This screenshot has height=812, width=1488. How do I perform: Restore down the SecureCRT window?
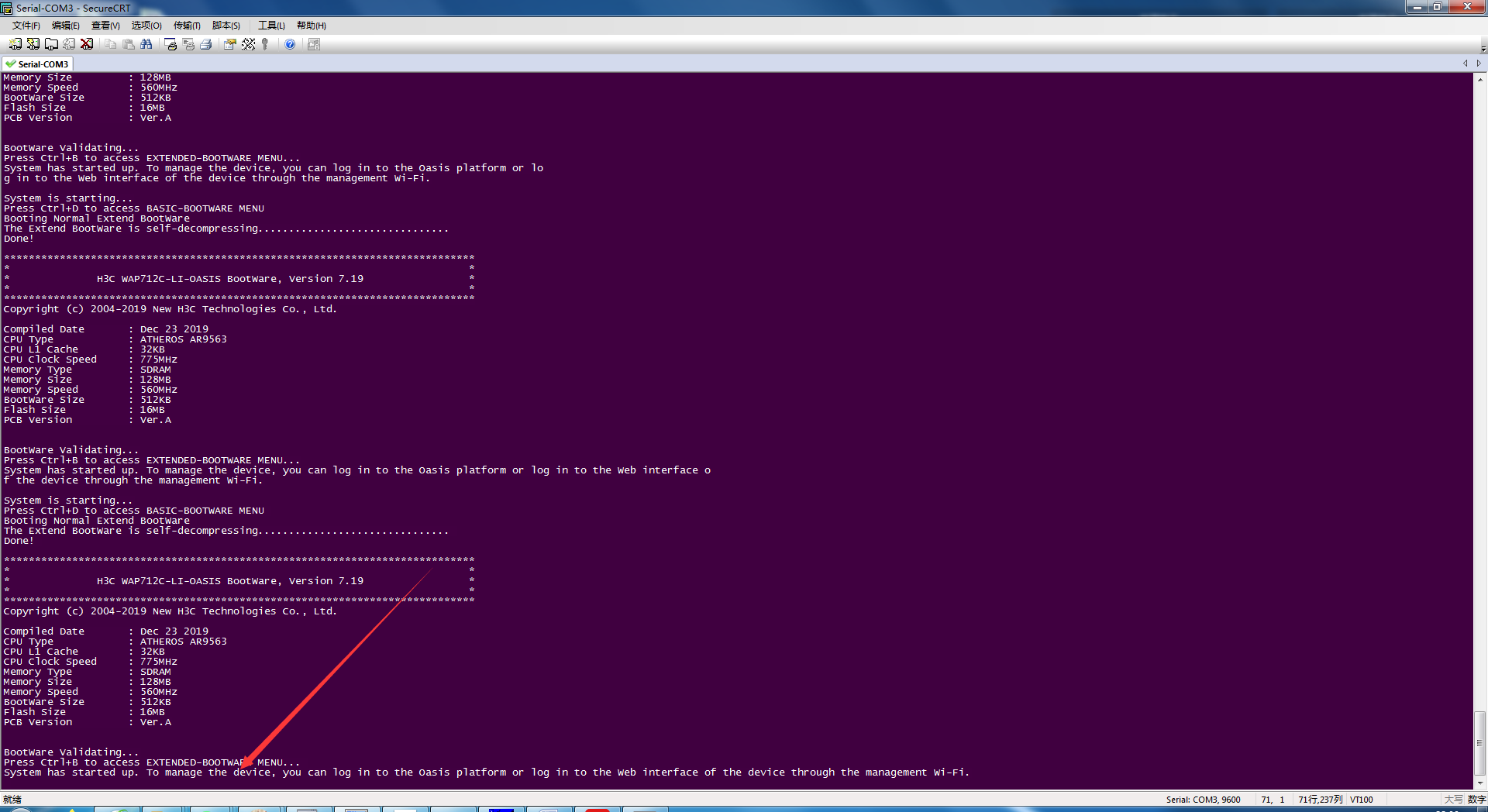click(x=1437, y=7)
